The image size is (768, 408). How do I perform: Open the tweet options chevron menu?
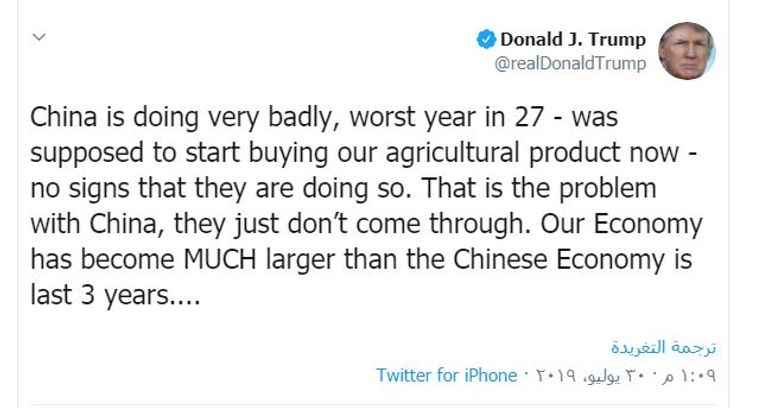coord(39,38)
